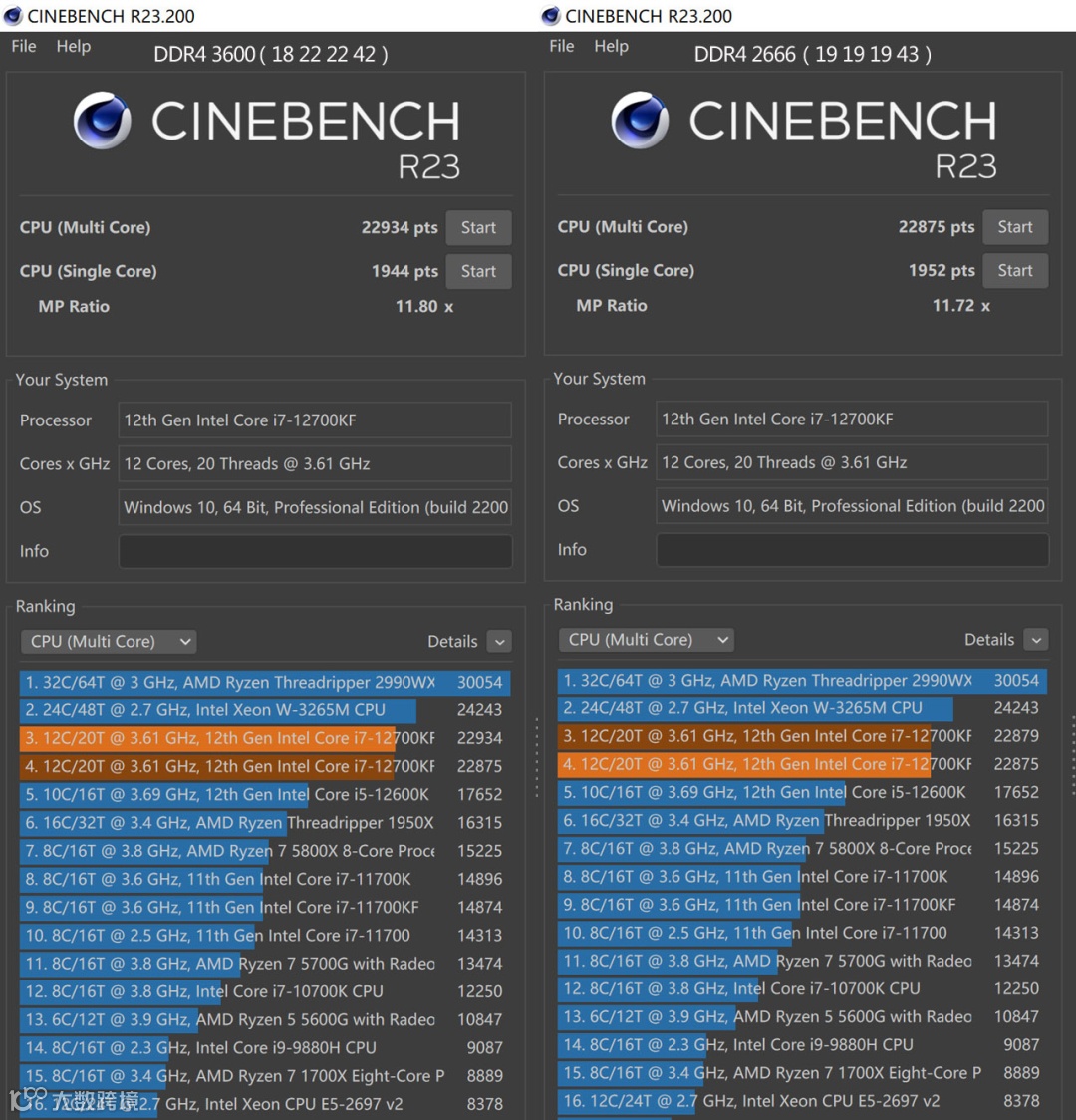Click 1952 pts Single Core score in right window
1076x1120 pixels.
(941, 271)
